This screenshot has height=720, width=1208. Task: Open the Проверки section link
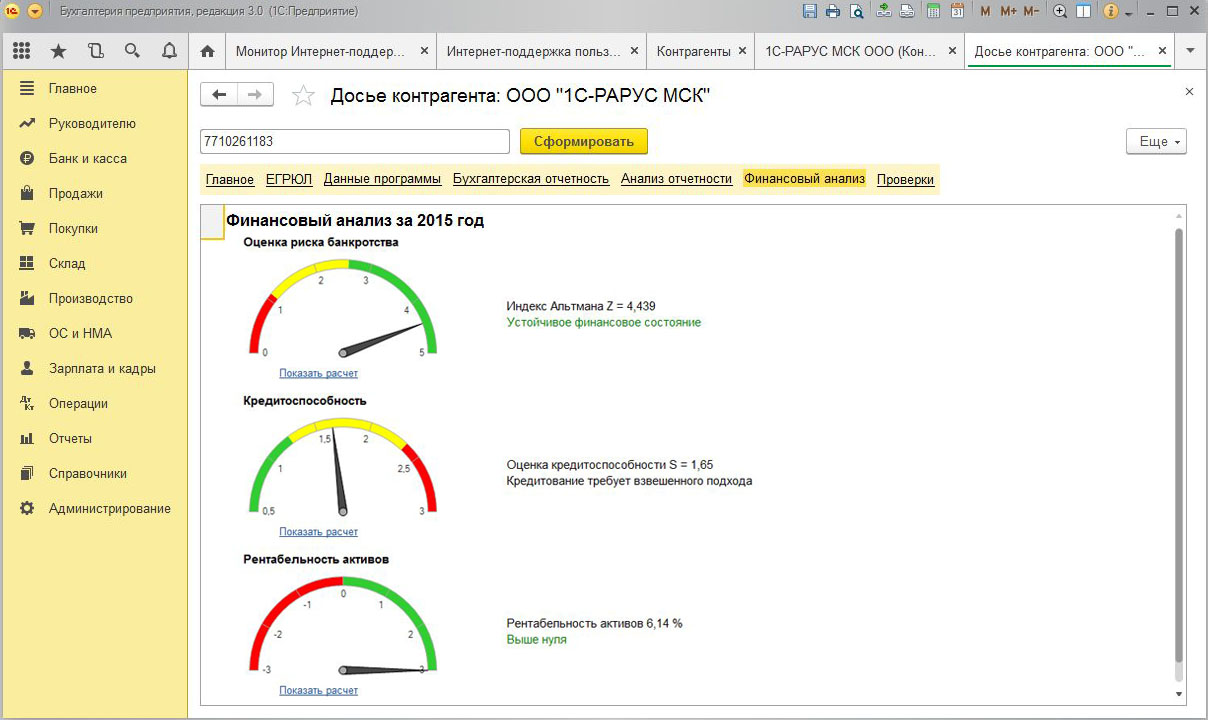tap(905, 180)
